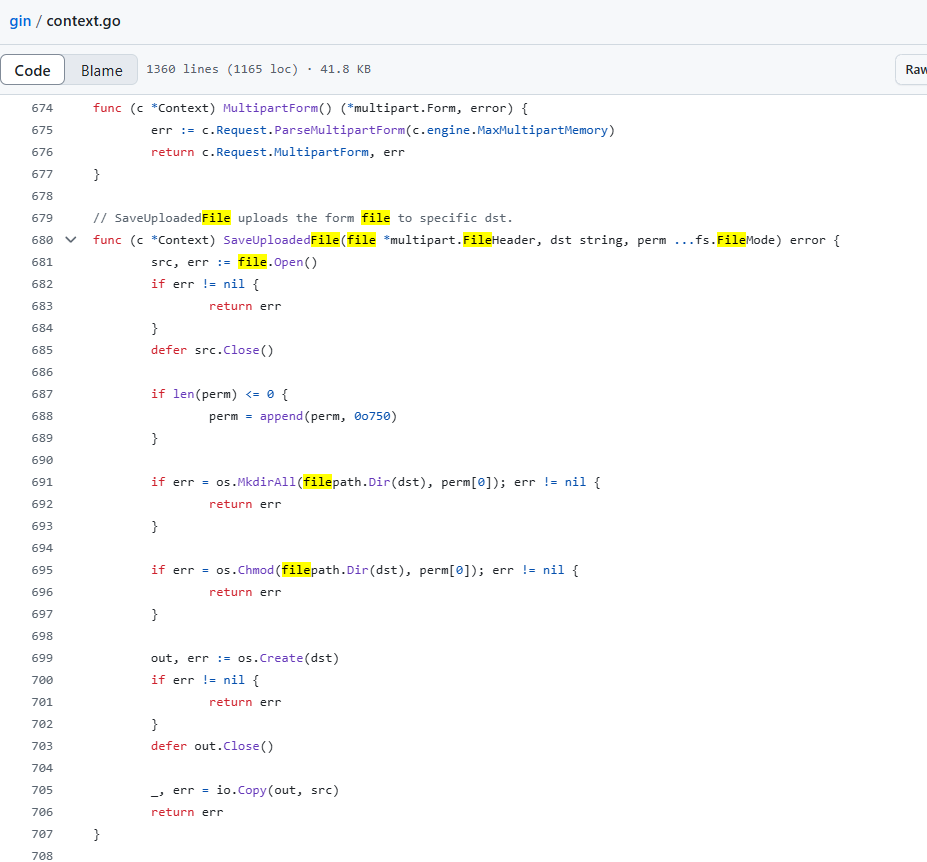Select line number 674
Screen dimensions: 927x862
[x=42, y=108]
